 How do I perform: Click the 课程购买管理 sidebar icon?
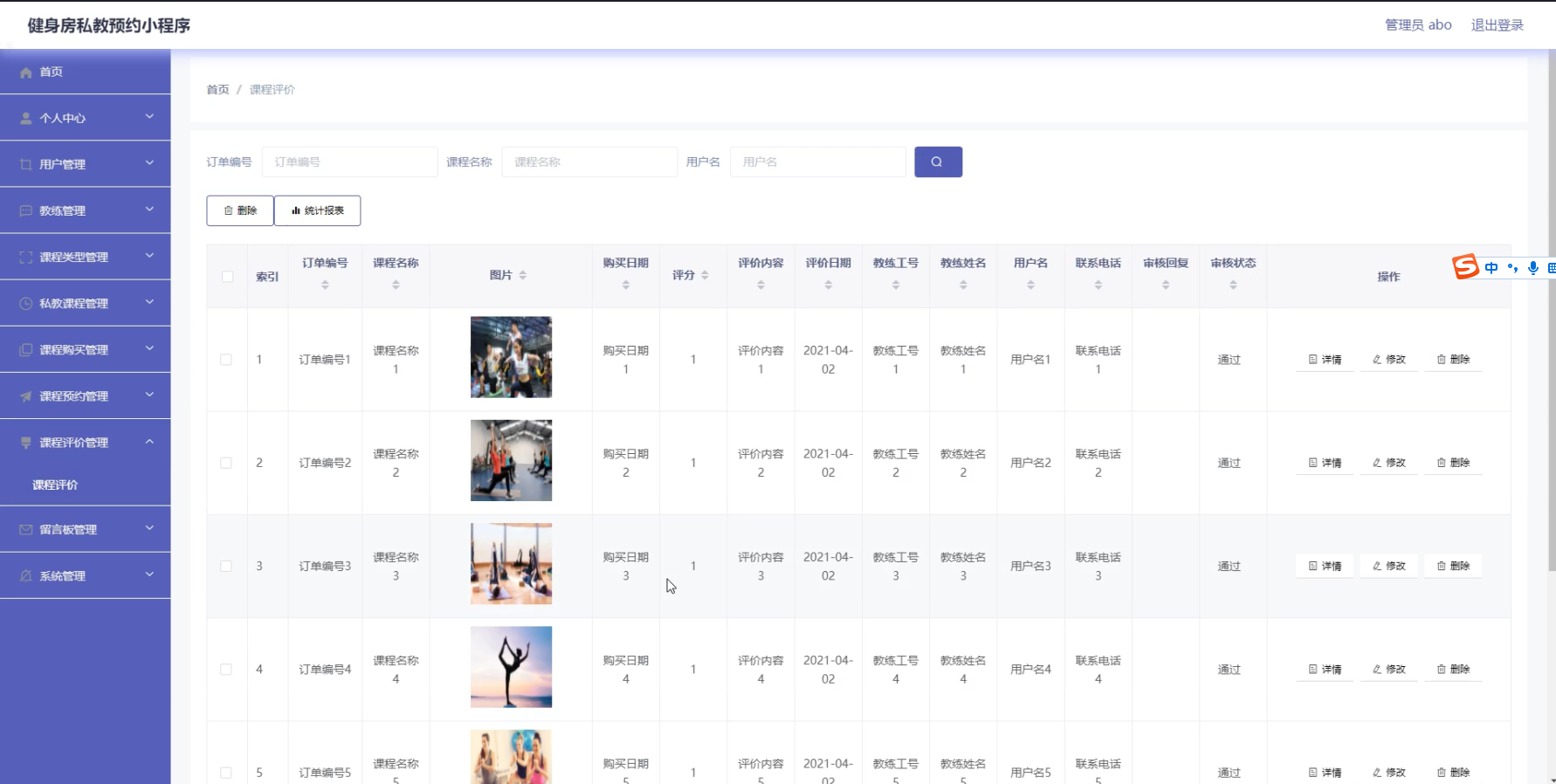(26, 349)
